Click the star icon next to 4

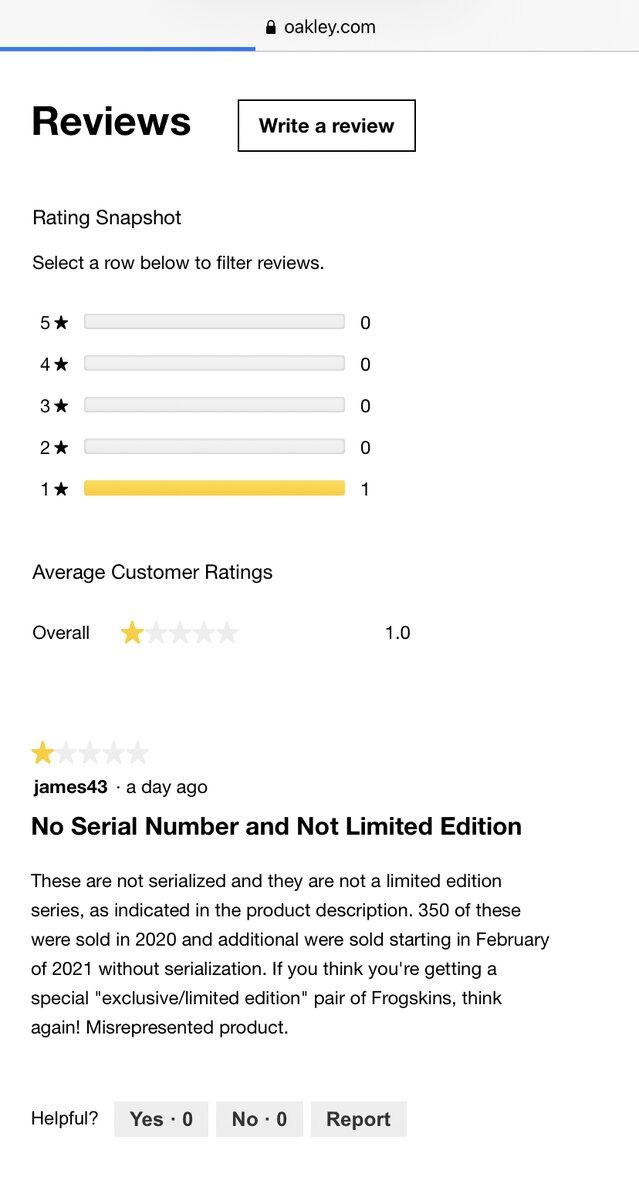pyautogui.click(x=61, y=364)
